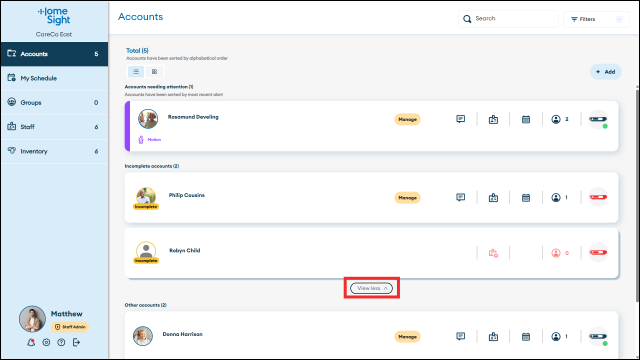This screenshot has width=640, height=360.
Task: Click Robyn Child's placeholder avatar
Action: 146,251
